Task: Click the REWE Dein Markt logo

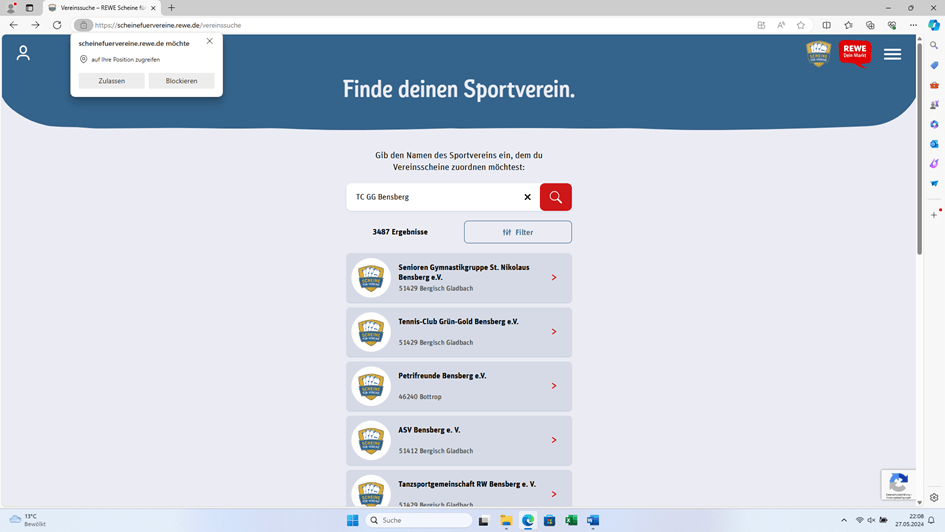Action: (x=855, y=53)
